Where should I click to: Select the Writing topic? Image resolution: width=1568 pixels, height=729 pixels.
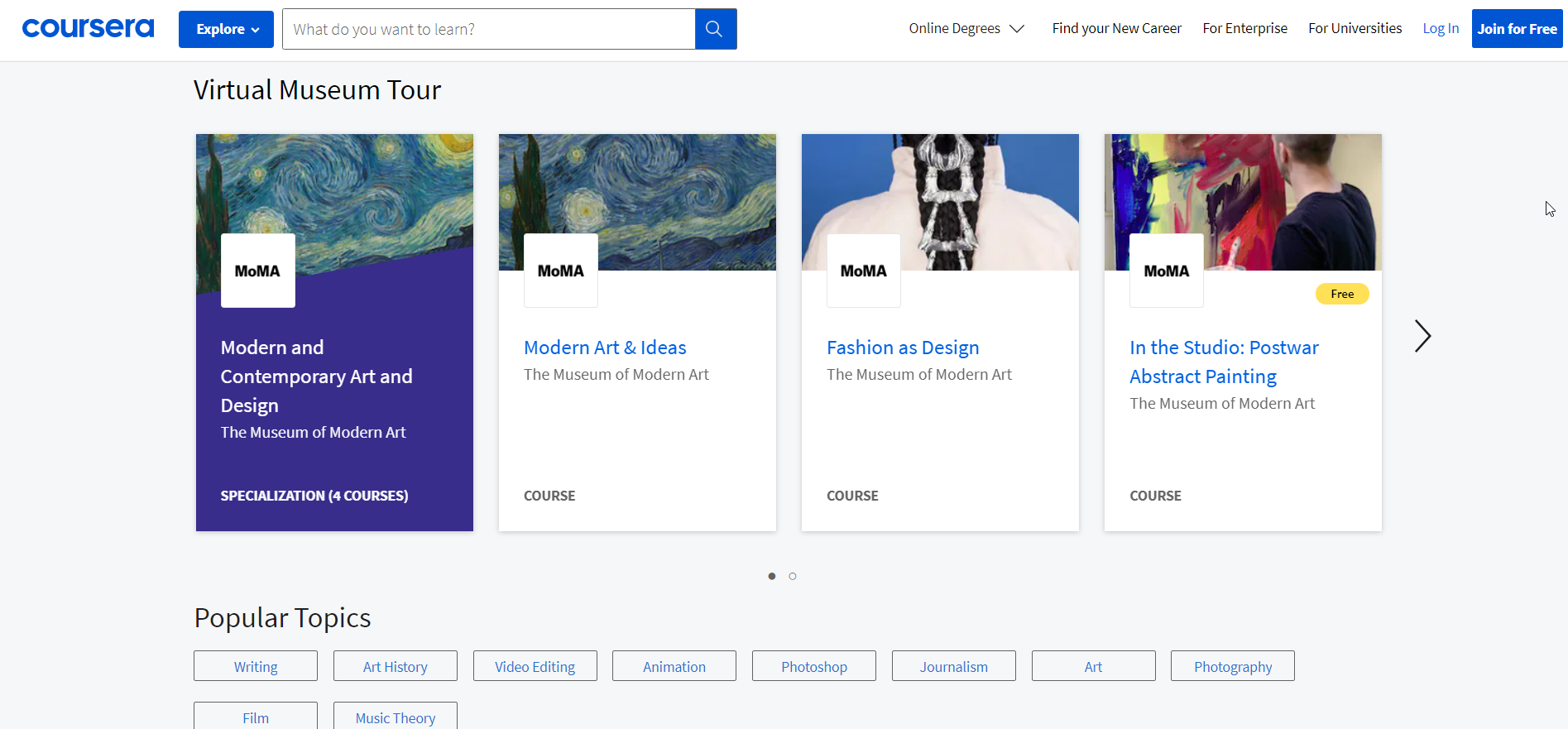click(256, 666)
